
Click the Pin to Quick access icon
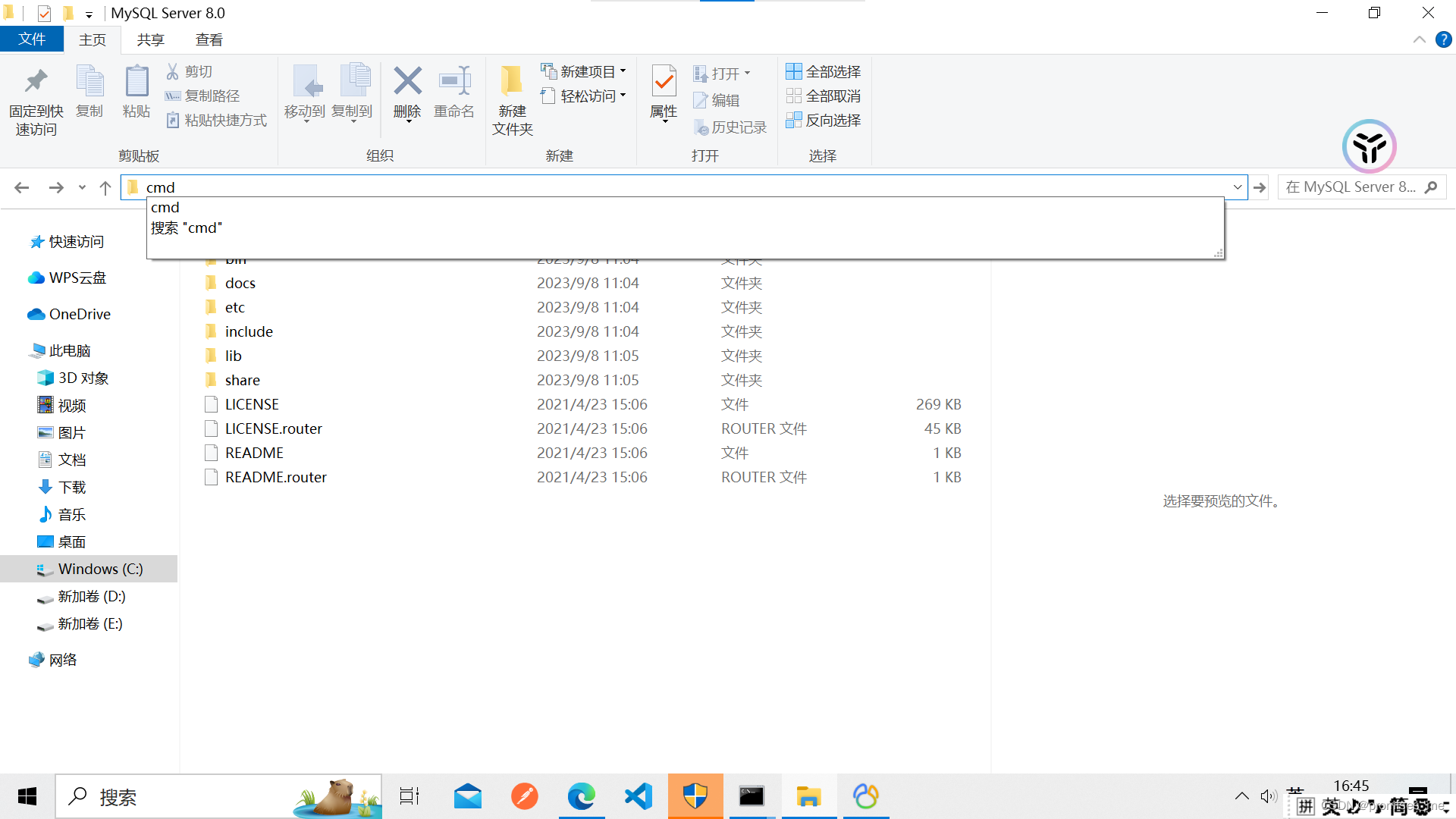pyautogui.click(x=36, y=82)
